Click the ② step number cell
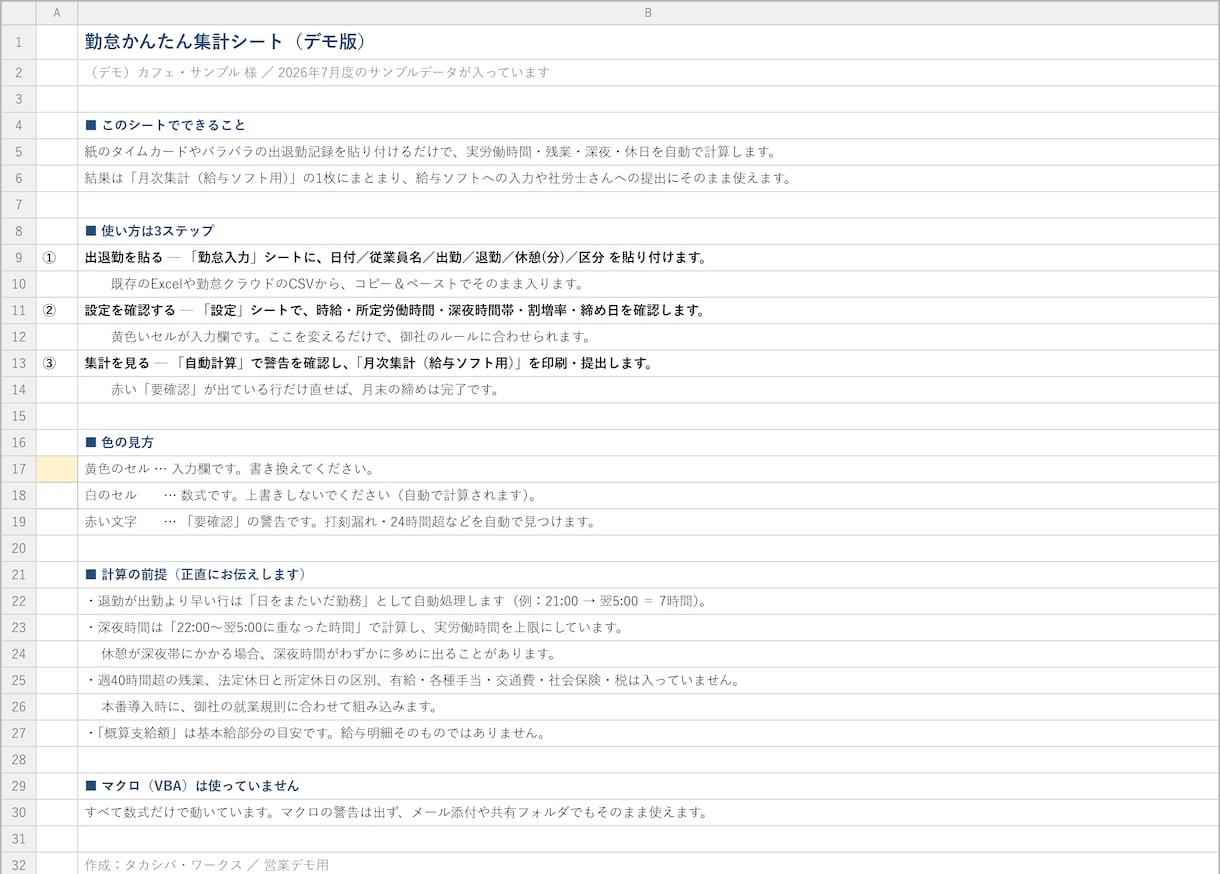Image resolution: width=1220 pixels, height=874 pixels. click(56, 310)
